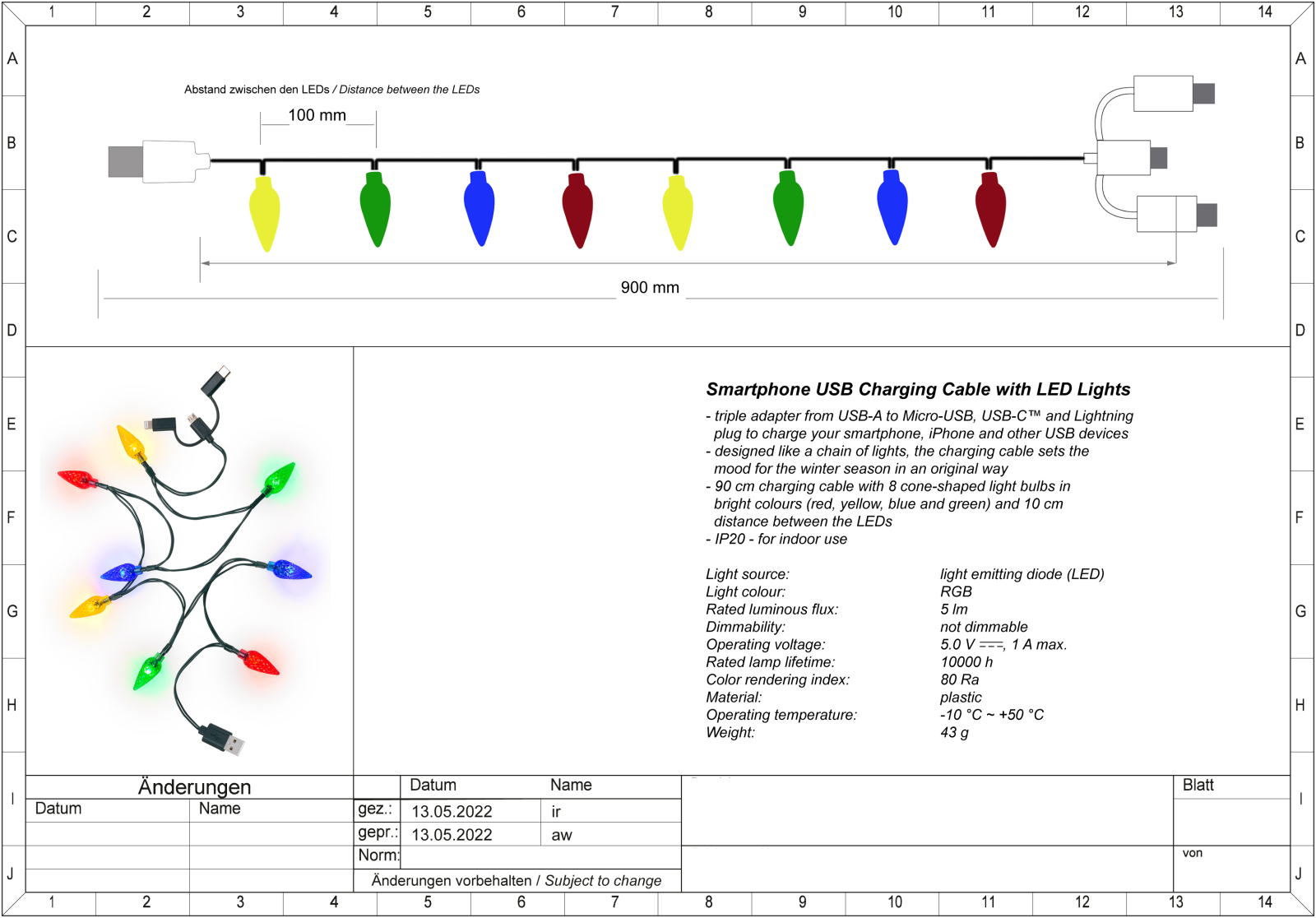Click the "light emitting diode (LED)" value
This screenshot has height=918, width=1316.
tap(1022, 574)
